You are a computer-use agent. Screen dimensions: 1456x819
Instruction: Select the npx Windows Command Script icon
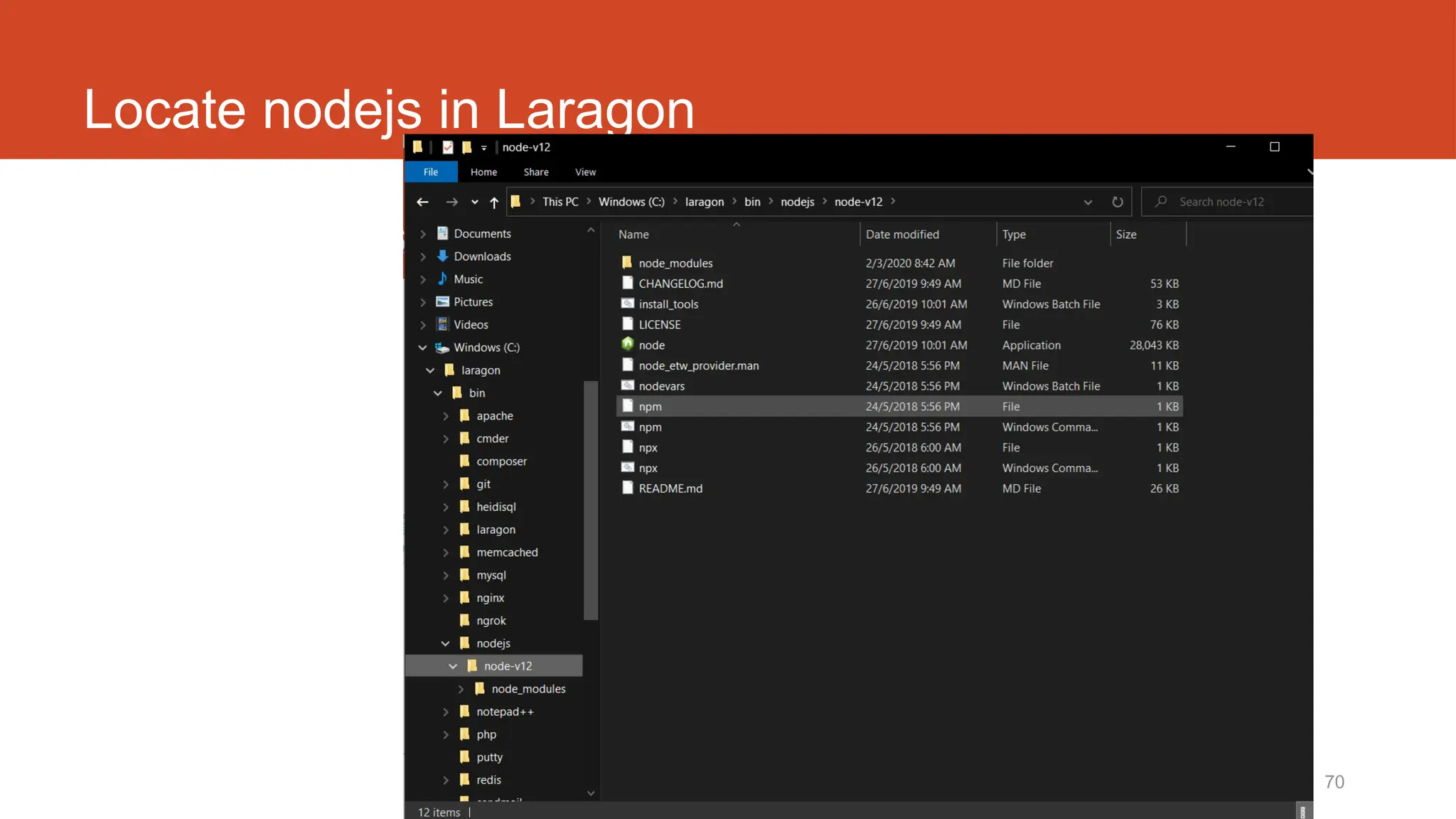(627, 467)
